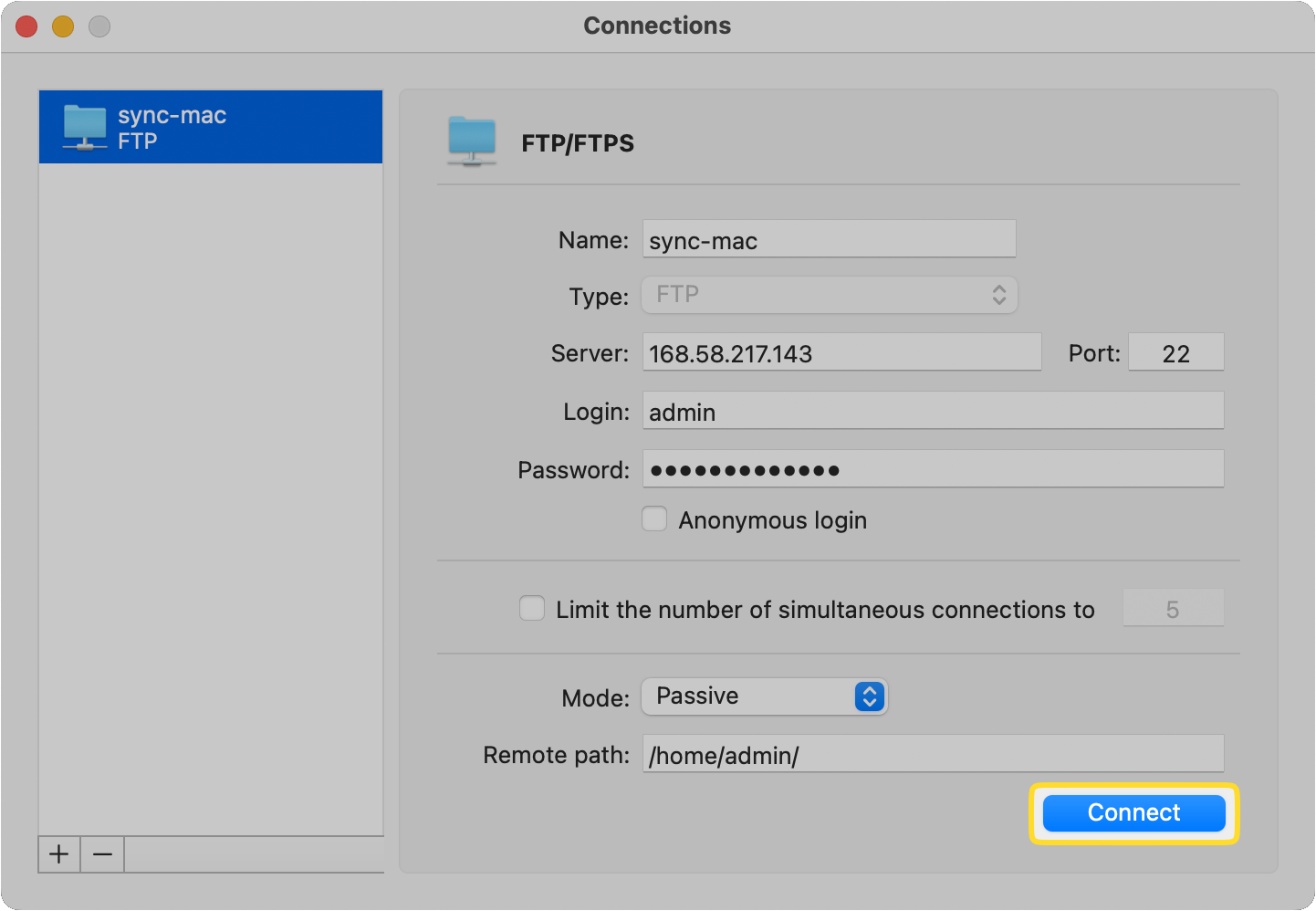Image resolution: width=1316 pixels, height=911 pixels.
Task: Click the minus icon to remove a connection
Action: click(101, 854)
